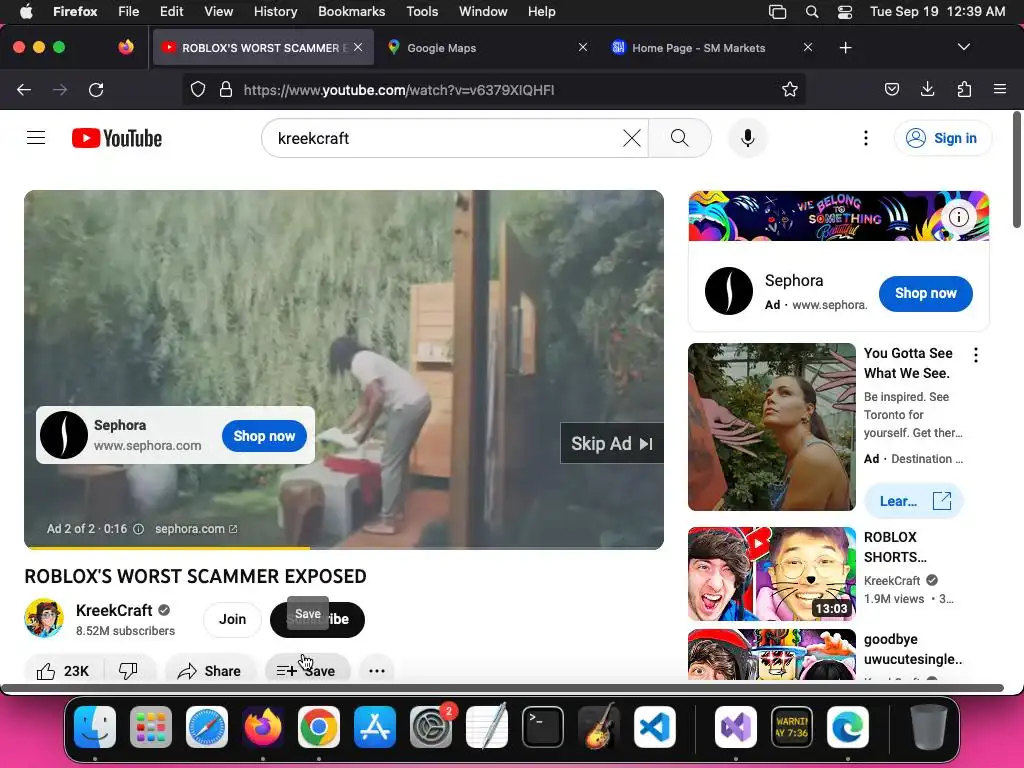Open ad info icon on Sephora banner
Viewport: 1024px width, 768px height.
click(x=959, y=217)
